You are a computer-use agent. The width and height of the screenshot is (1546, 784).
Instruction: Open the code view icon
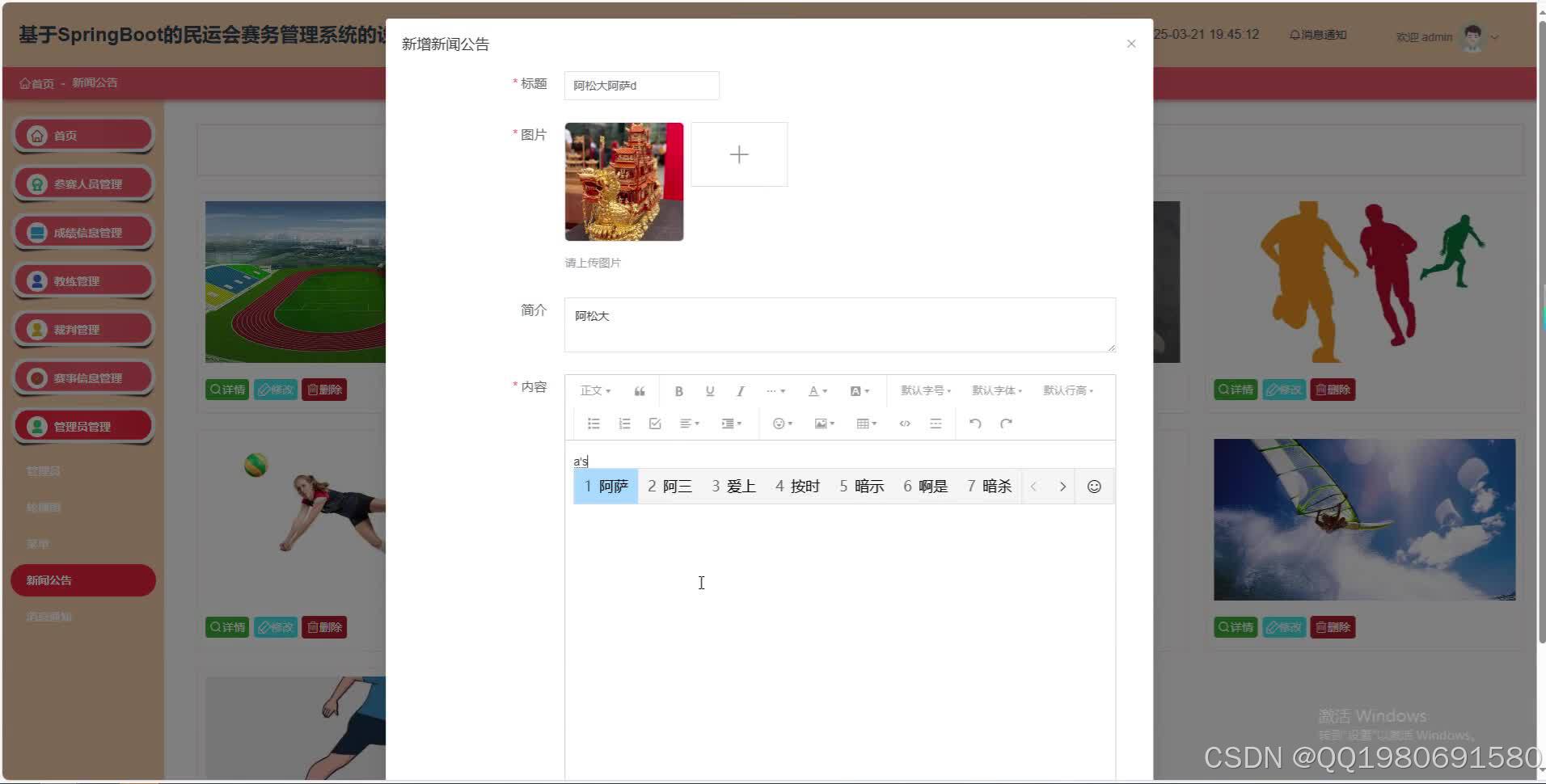[x=904, y=423]
